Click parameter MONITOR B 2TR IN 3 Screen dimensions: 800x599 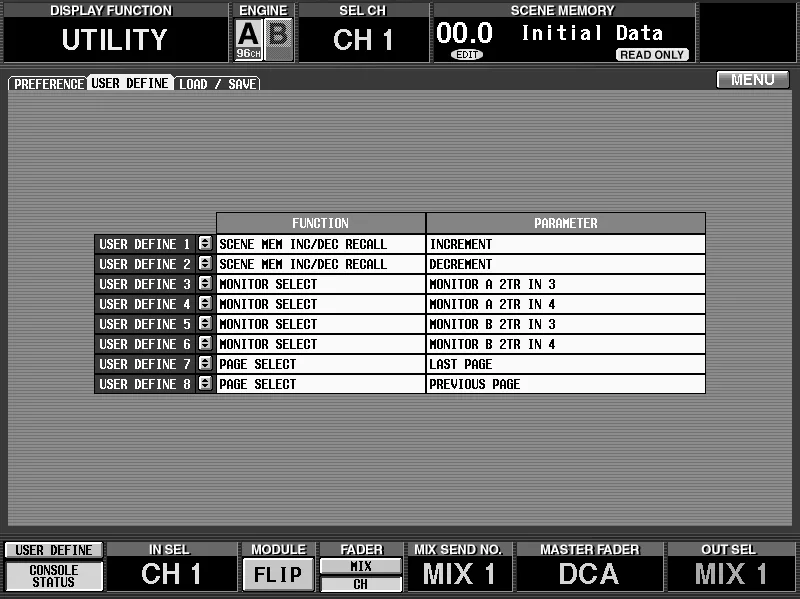(566, 324)
